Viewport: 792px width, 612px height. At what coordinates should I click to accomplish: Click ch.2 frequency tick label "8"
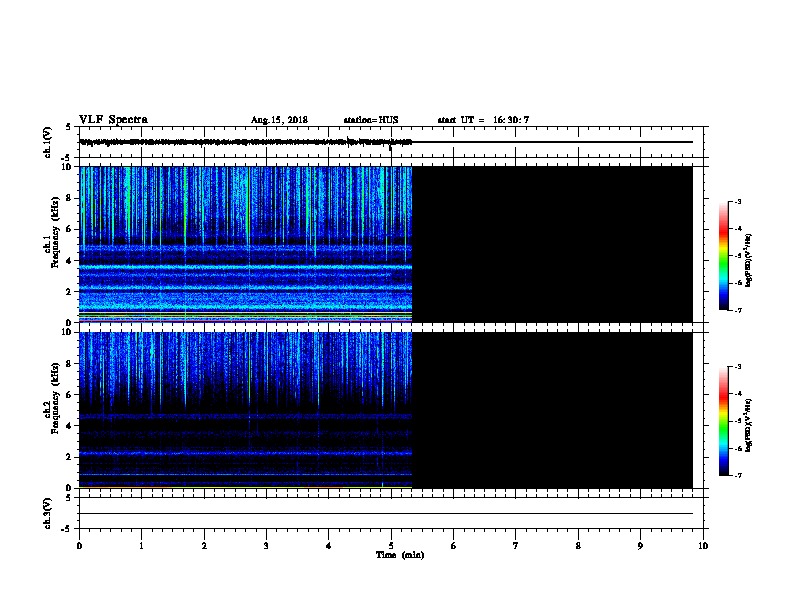[x=69, y=363]
